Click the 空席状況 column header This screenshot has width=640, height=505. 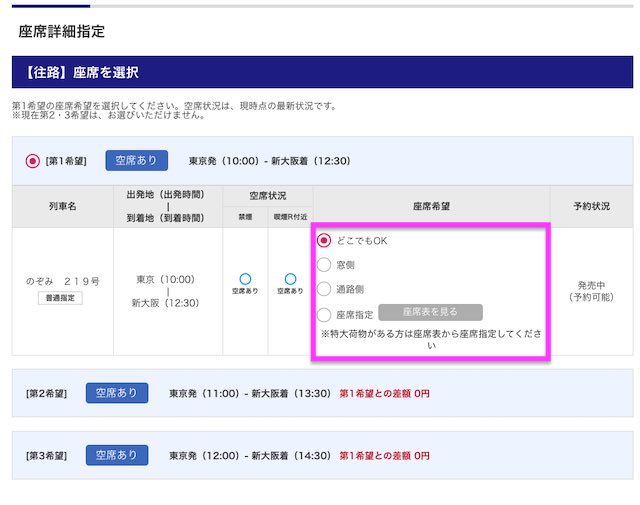click(x=267, y=195)
